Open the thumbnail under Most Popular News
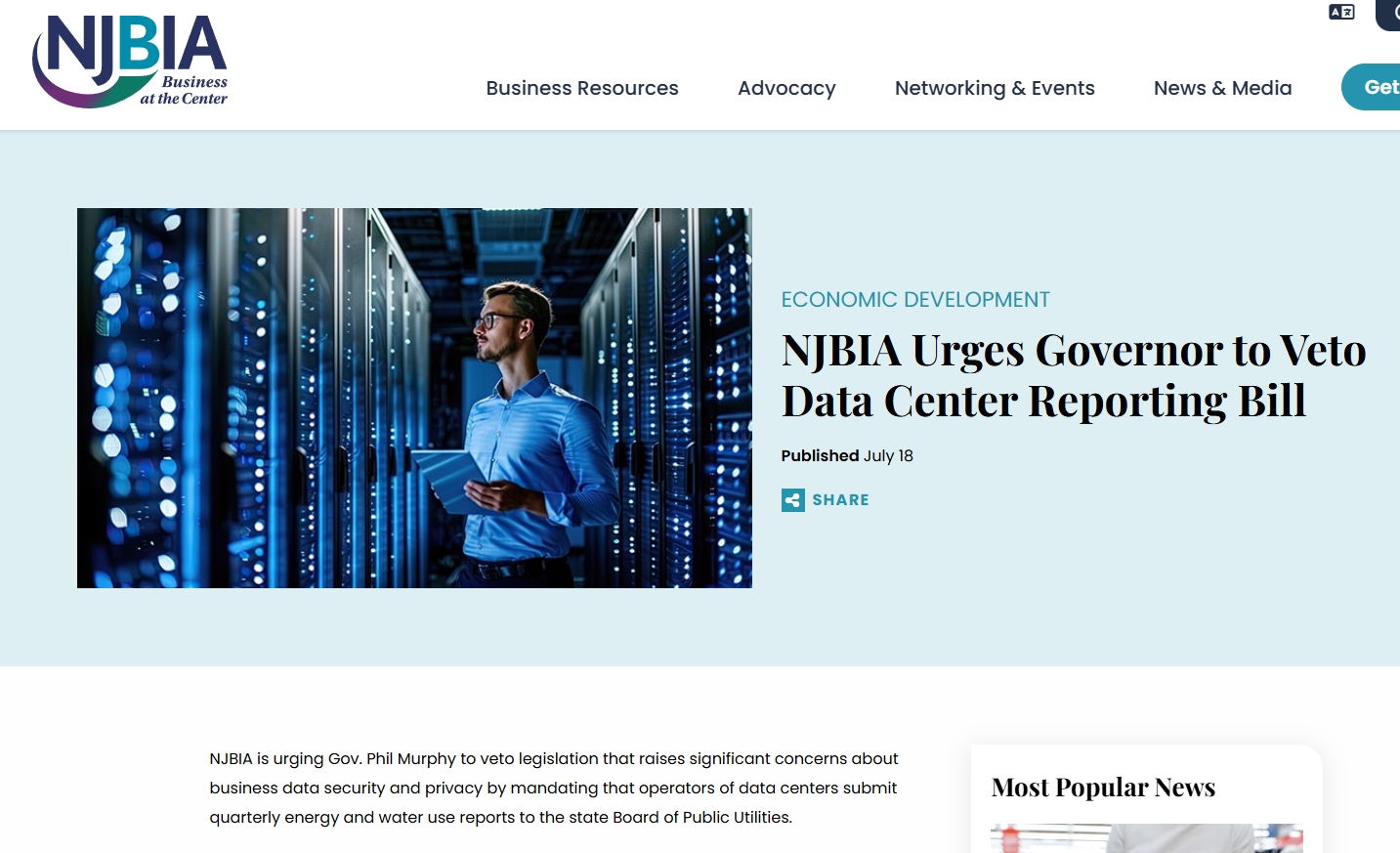This screenshot has width=1400, height=853. tap(1147, 838)
